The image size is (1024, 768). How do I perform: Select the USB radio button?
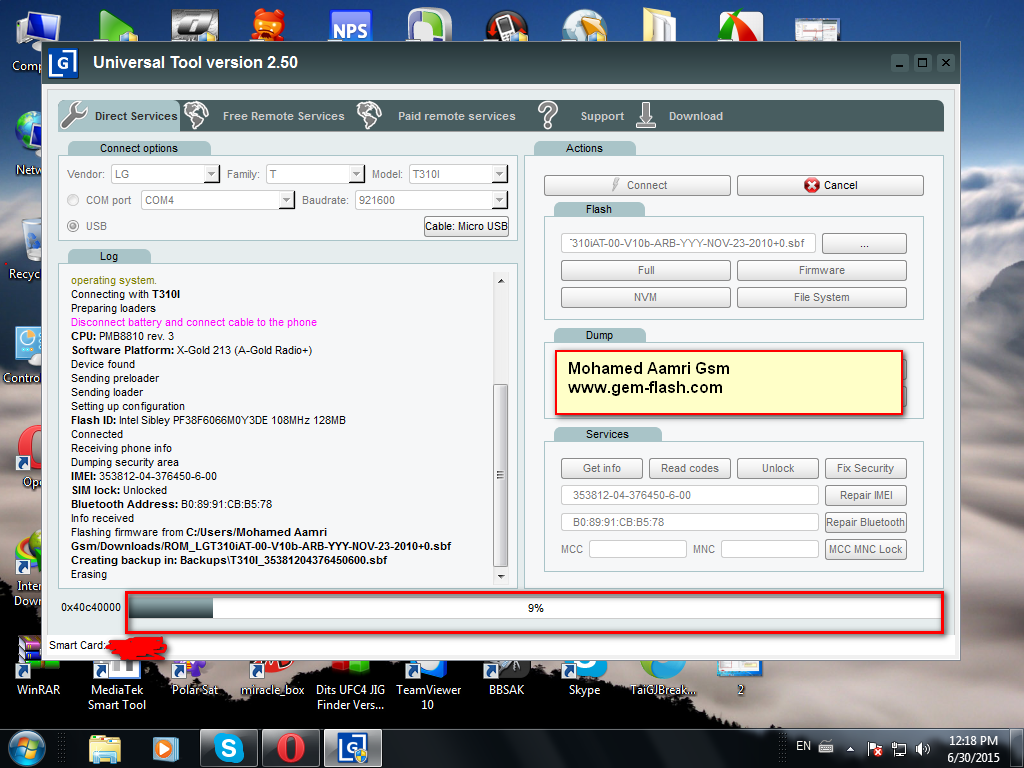tap(73, 226)
